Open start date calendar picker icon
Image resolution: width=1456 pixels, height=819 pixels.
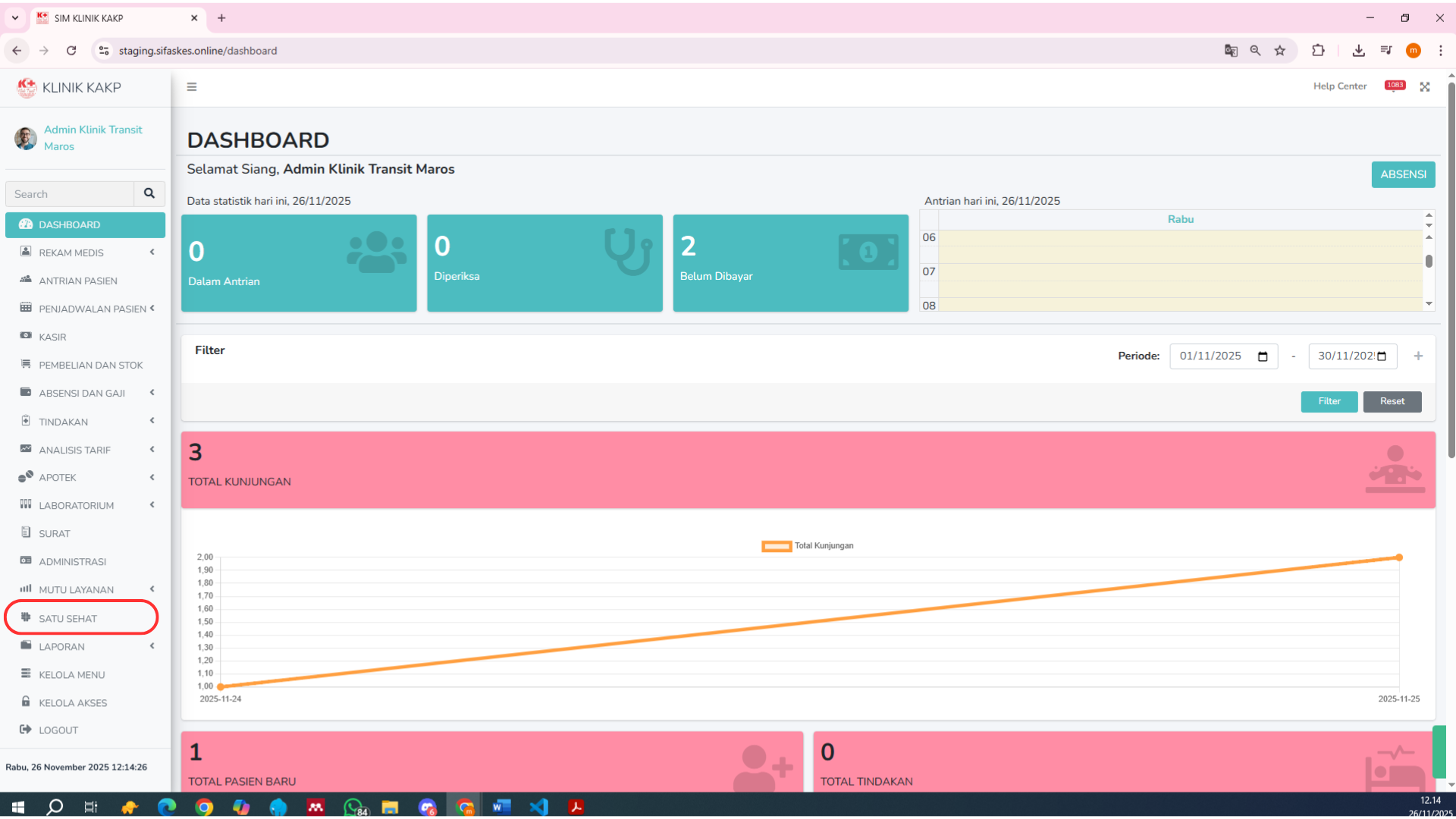[1263, 356]
